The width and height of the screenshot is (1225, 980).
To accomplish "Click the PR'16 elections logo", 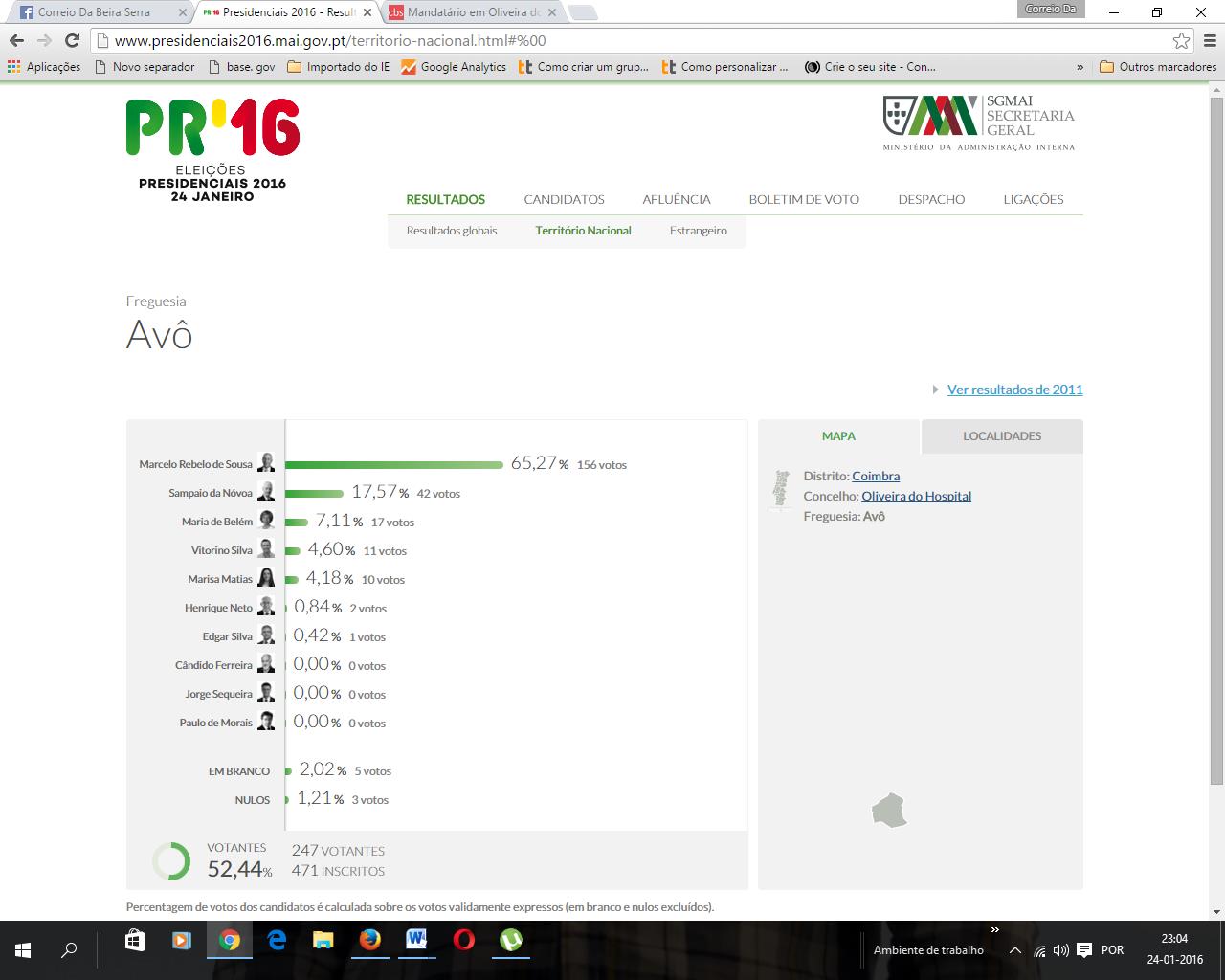I will pos(212,149).
